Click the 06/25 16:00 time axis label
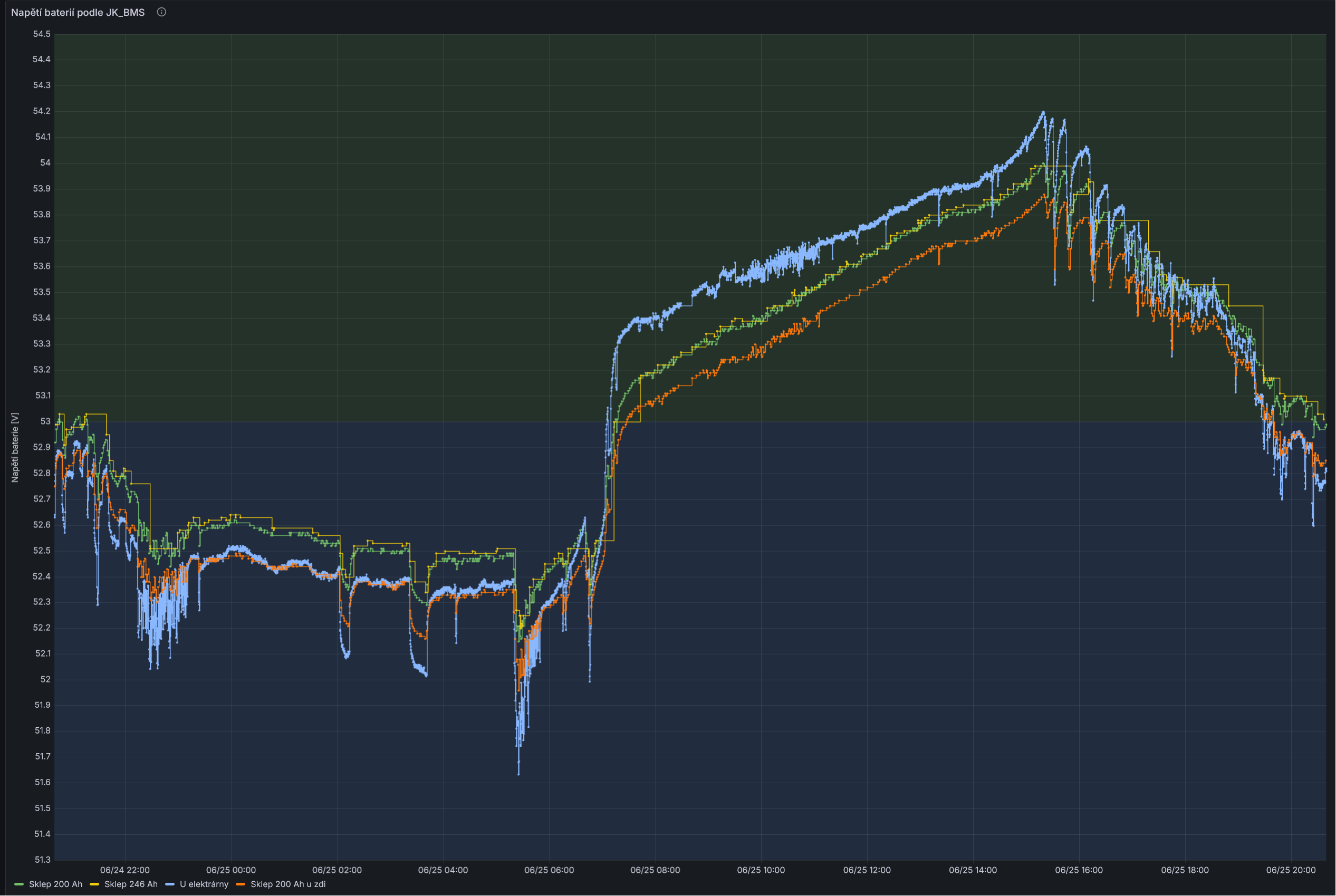The image size is (1336, 896). pyautogui.click(x=1079, y=870)
